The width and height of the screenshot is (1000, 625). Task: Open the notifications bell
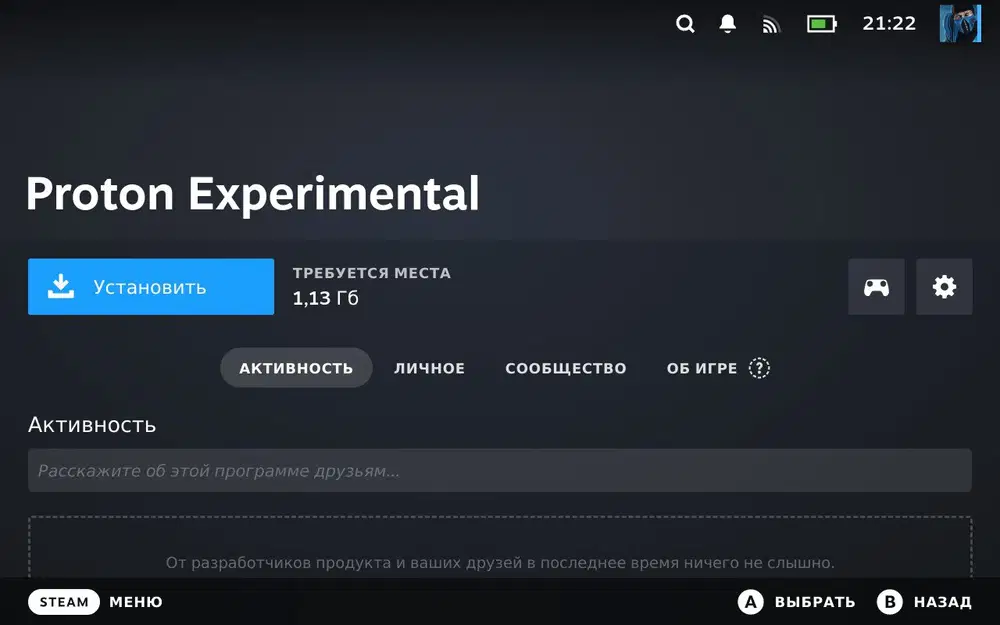[x=728, y=24]
